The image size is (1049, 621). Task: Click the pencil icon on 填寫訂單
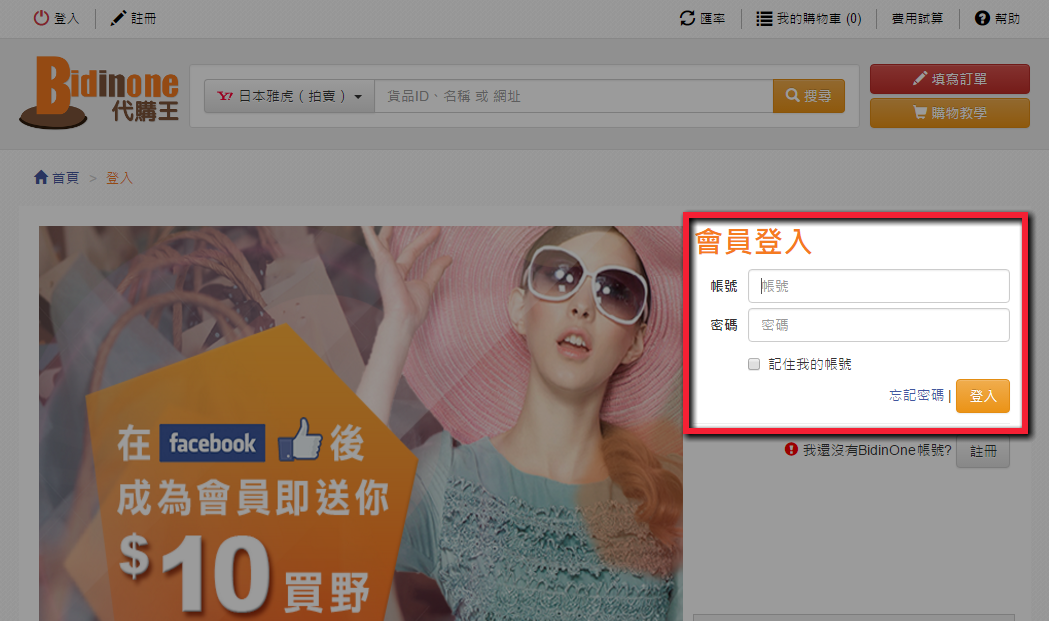click(920, 78)
